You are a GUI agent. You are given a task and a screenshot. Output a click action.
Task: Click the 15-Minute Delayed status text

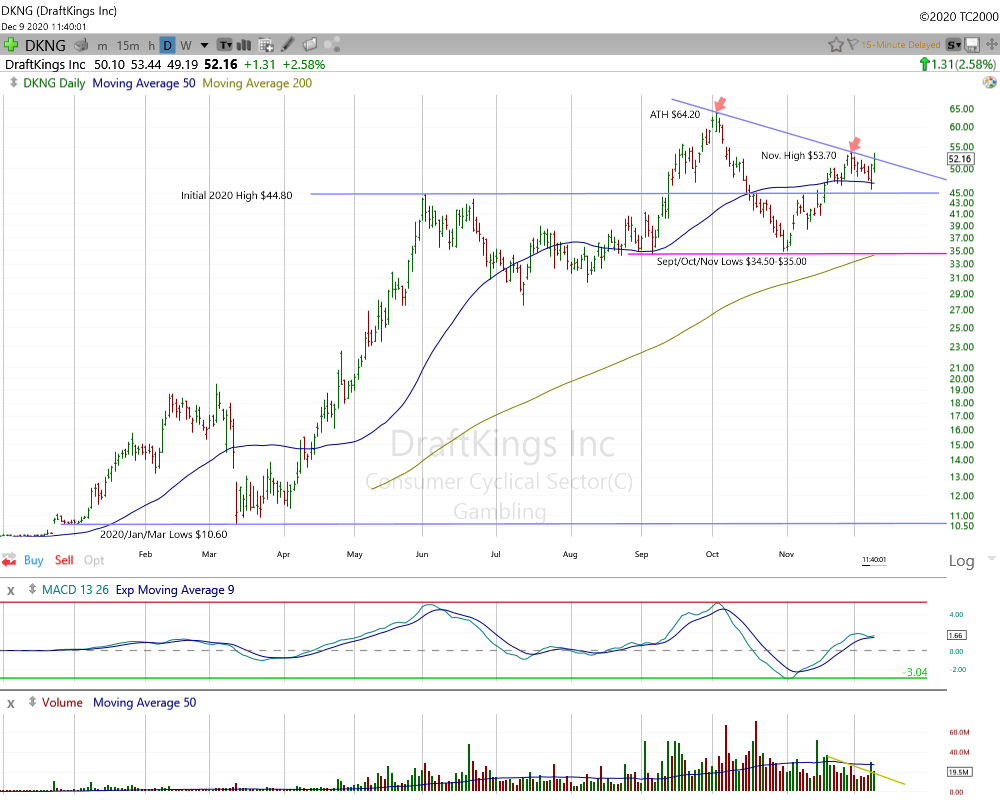tap(901, 45)
